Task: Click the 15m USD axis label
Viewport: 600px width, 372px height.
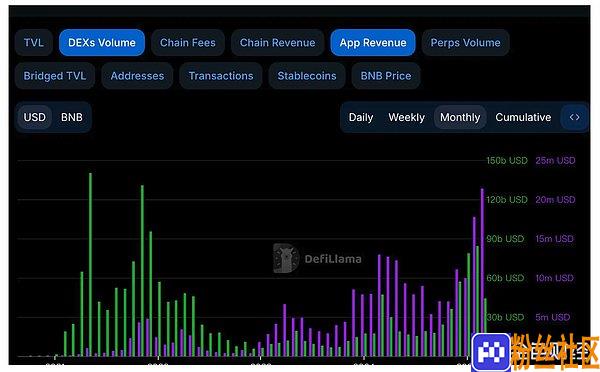Action: [554, 239]
